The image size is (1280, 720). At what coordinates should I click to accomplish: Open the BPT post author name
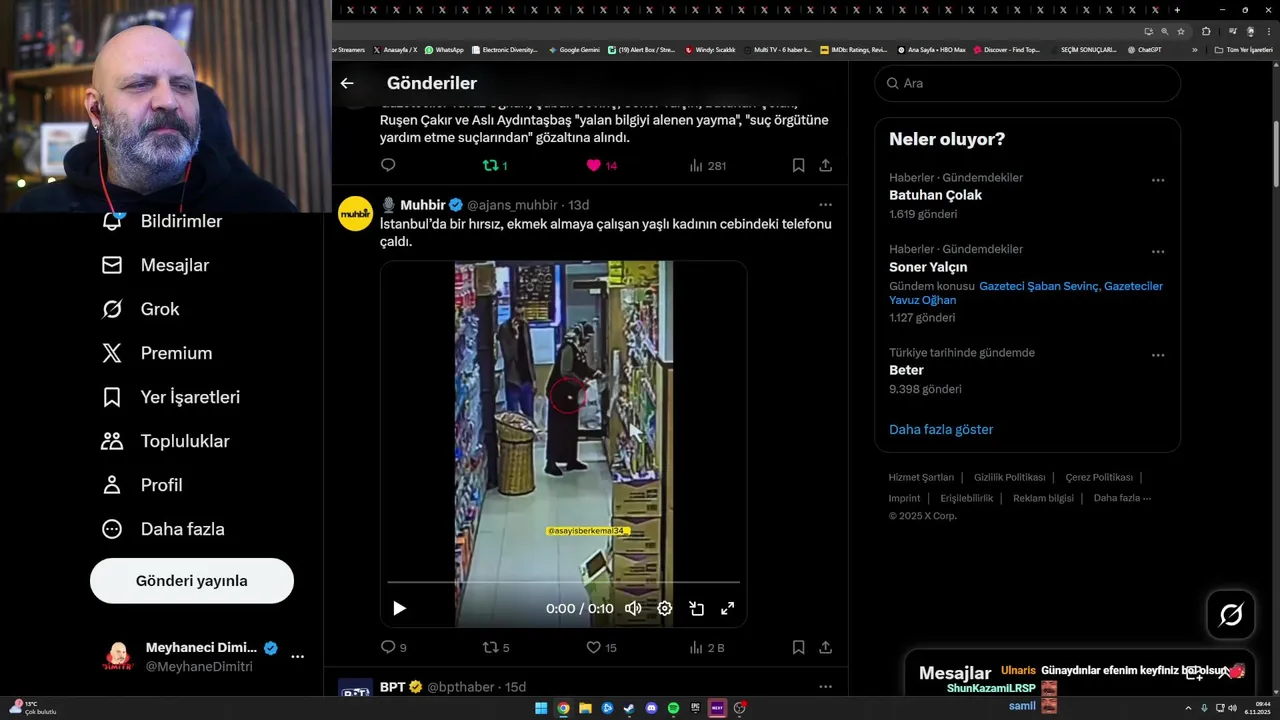(392, 687)
